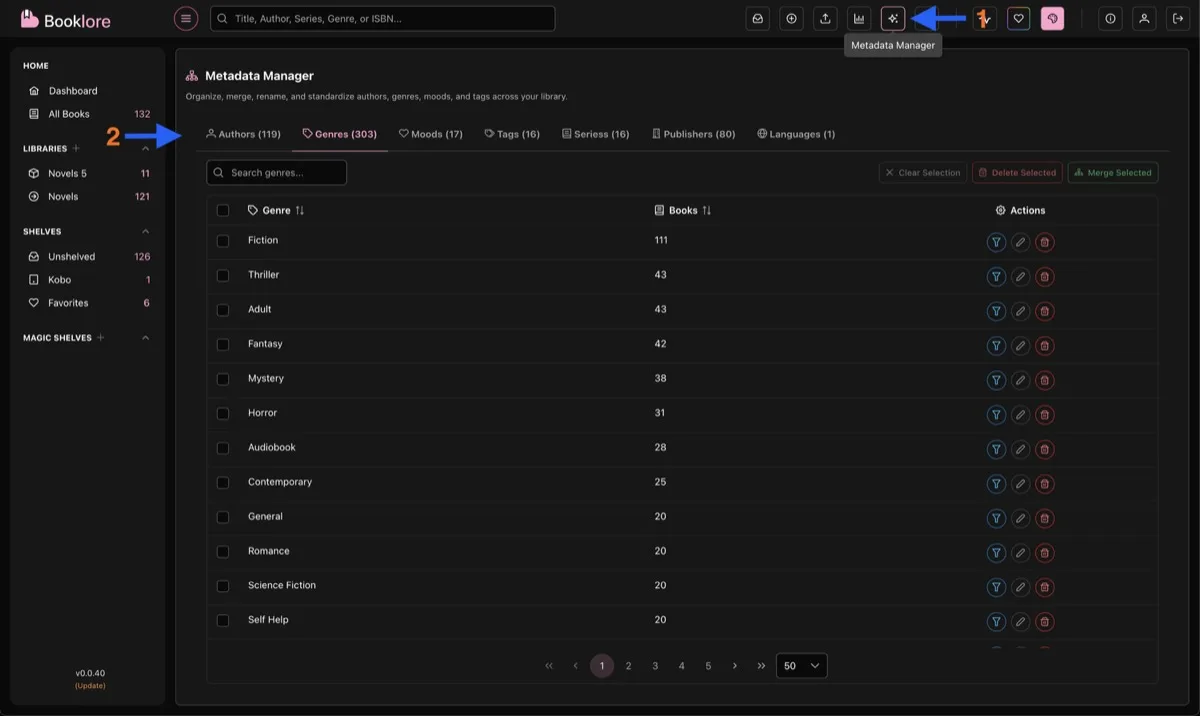Edit the Thriller genre with pencil icon
The height and width of the screenshot is (716, 1200).
1020,276
